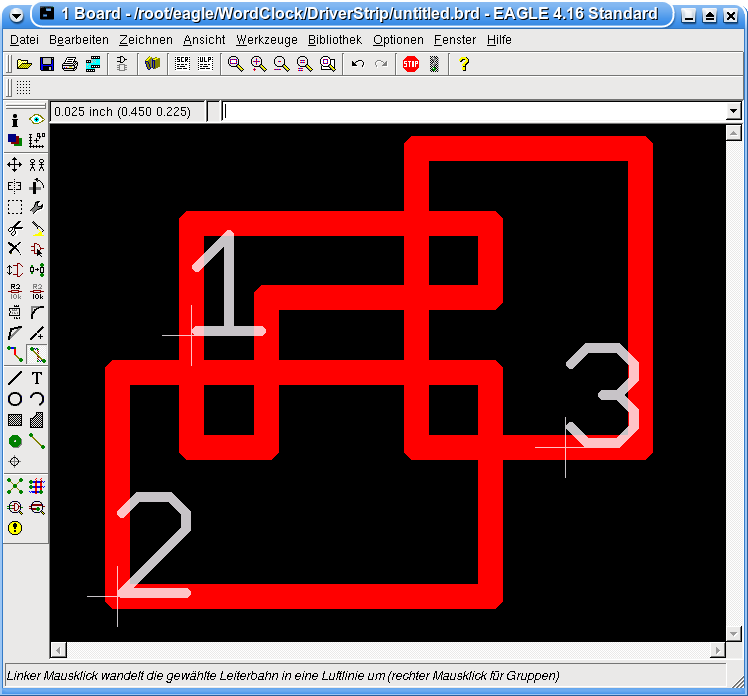Click the zoom select area icon

point(328,63)
